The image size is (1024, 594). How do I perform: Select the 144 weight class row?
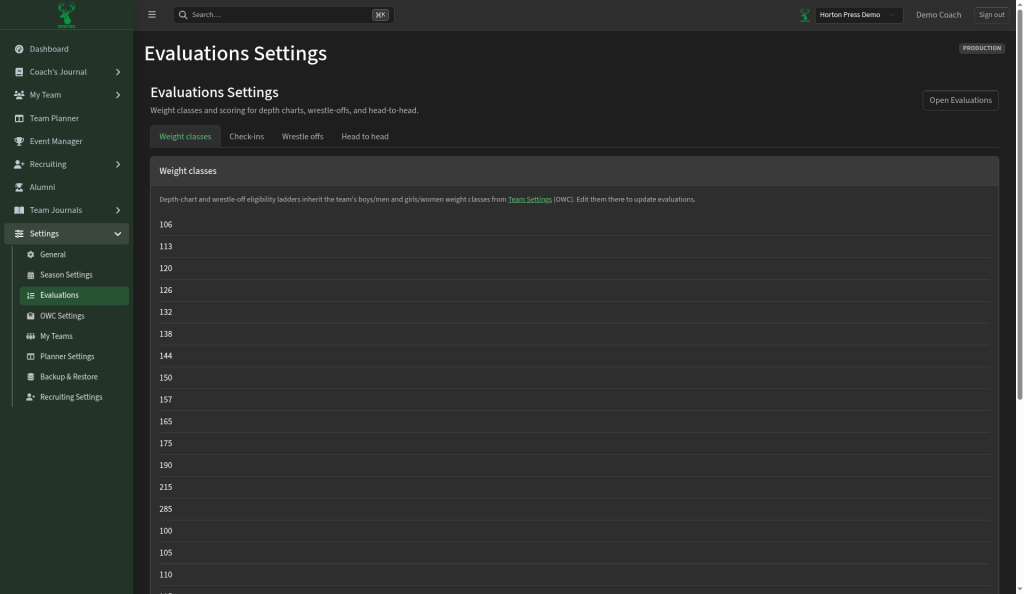[574, 356]
